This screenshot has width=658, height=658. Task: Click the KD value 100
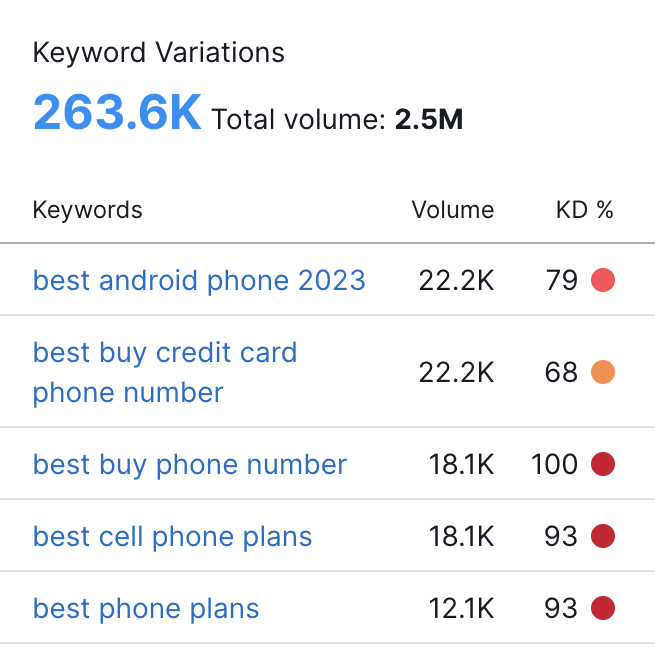coord(555,465)
